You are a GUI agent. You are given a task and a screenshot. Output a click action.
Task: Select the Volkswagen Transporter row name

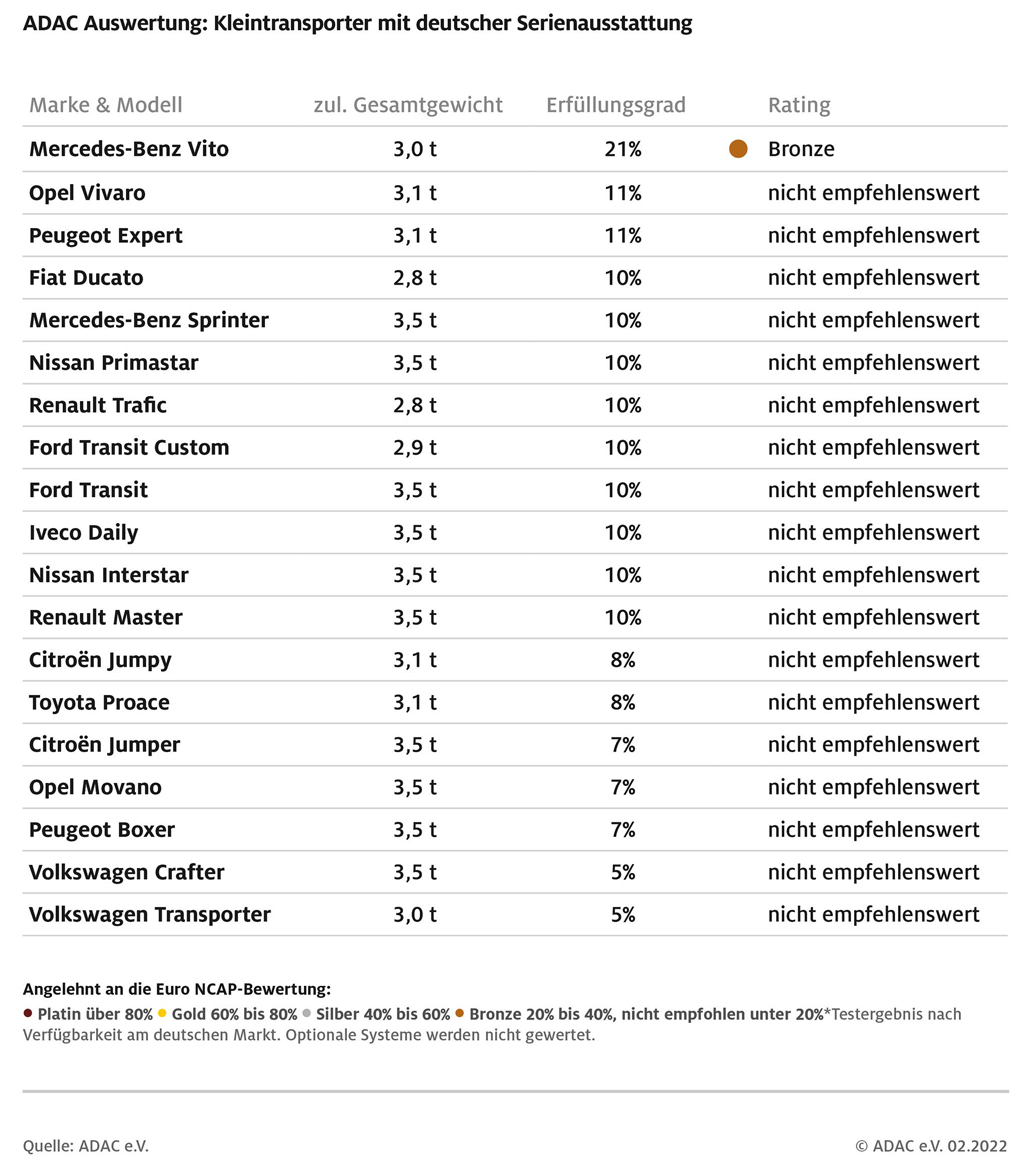[x=150, y=915]
